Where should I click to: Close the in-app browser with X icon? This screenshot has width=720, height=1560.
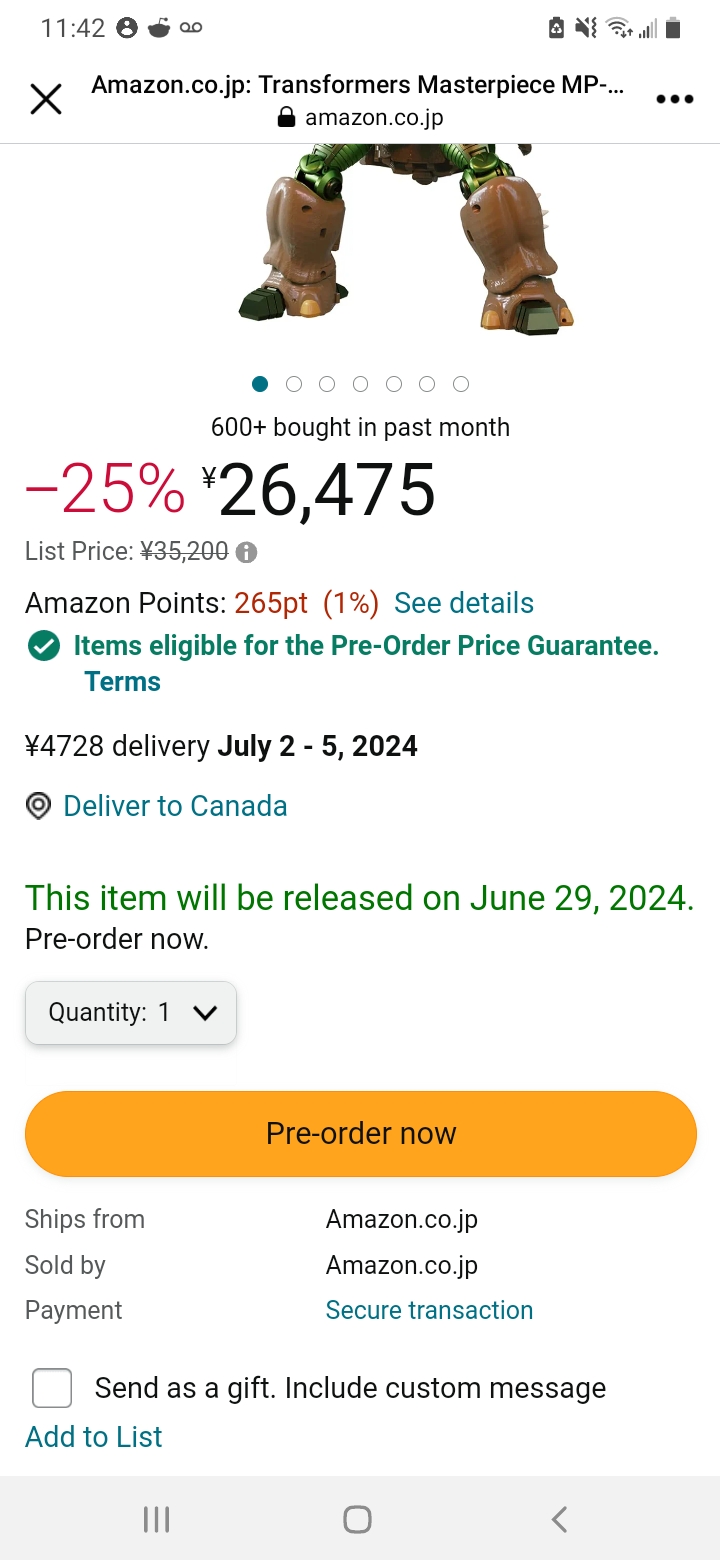pos(46,99)
